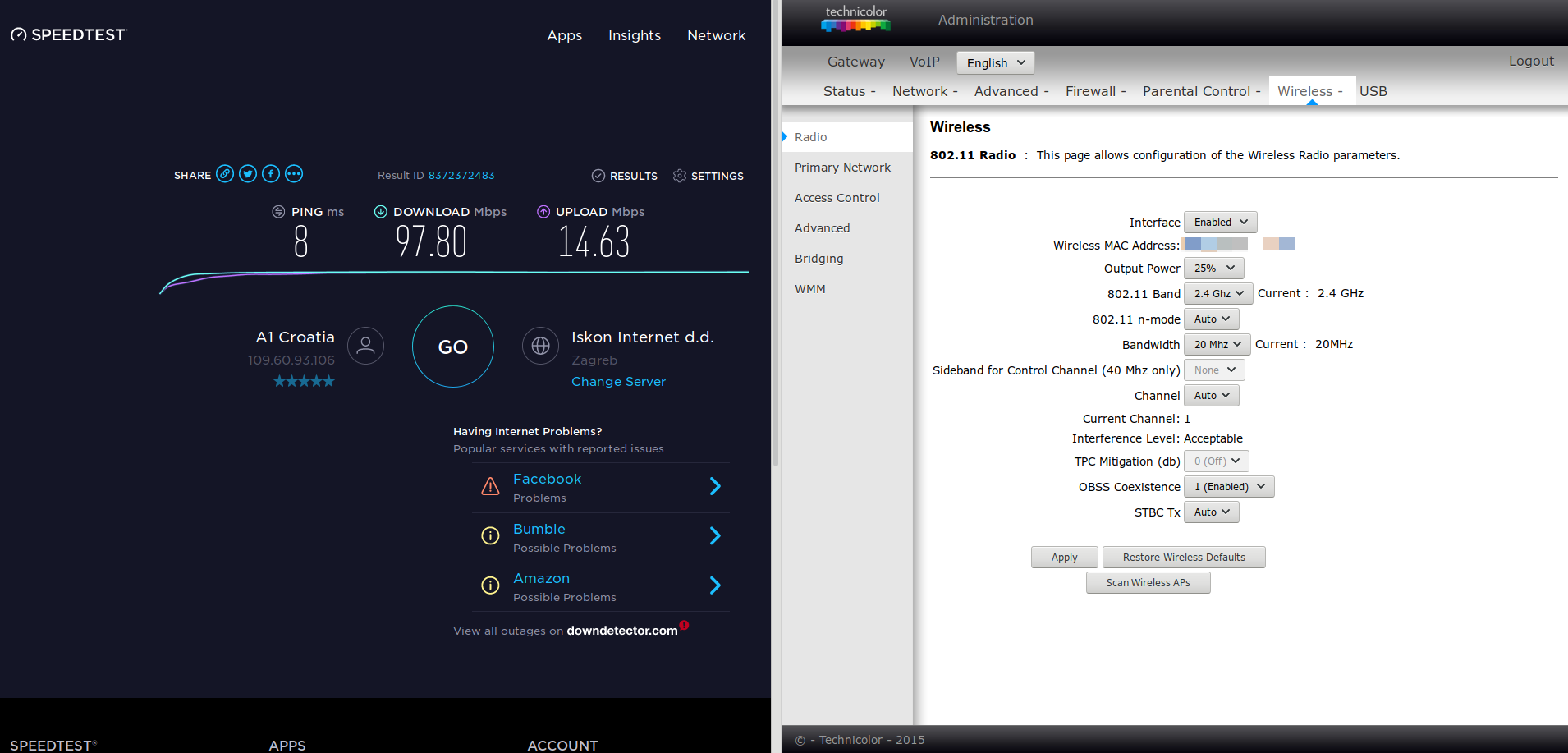The image size is (1568, 753).
Task: Click the Facebook warning triangle icon
Action: [490, 486]
